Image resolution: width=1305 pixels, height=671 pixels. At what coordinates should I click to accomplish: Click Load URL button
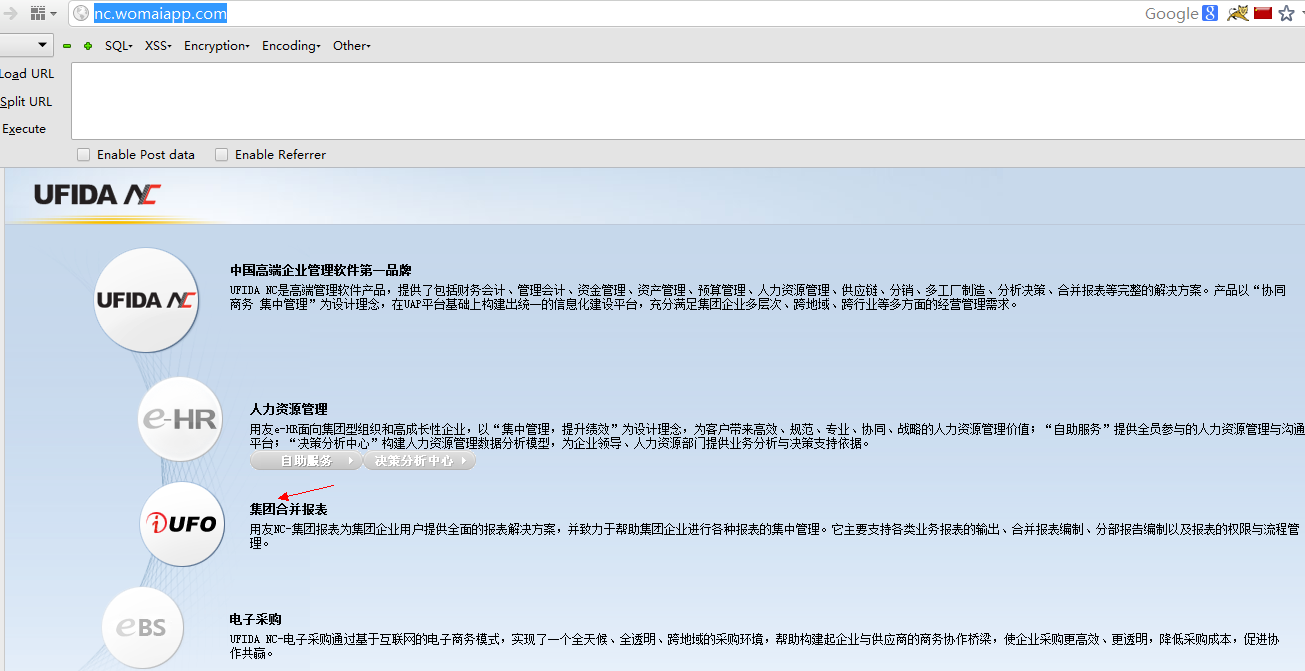pyautogui.click(x=27, y=74)
